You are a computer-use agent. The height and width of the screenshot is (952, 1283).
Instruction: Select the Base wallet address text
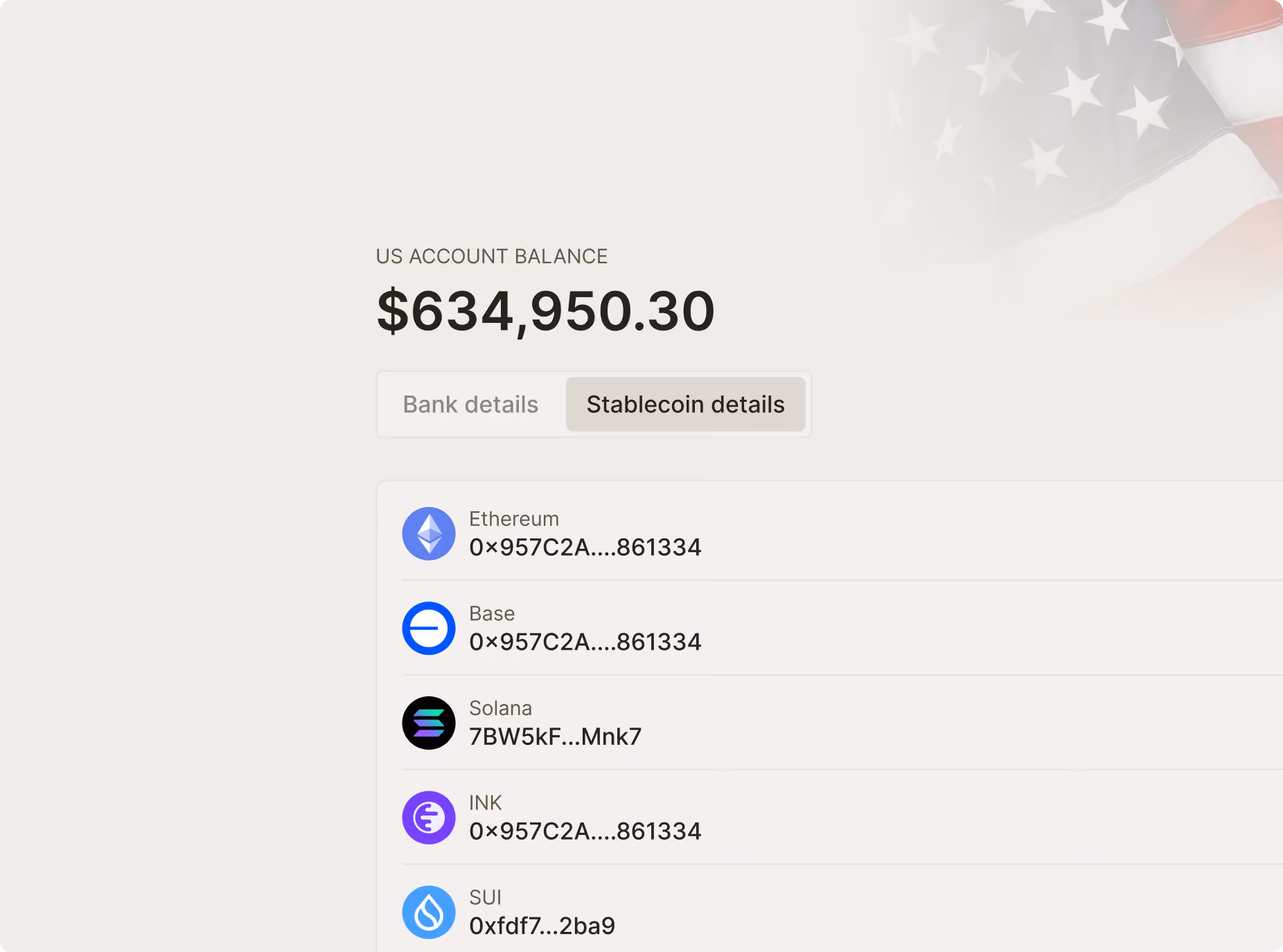pyautogui.click(x=585, y=642)
